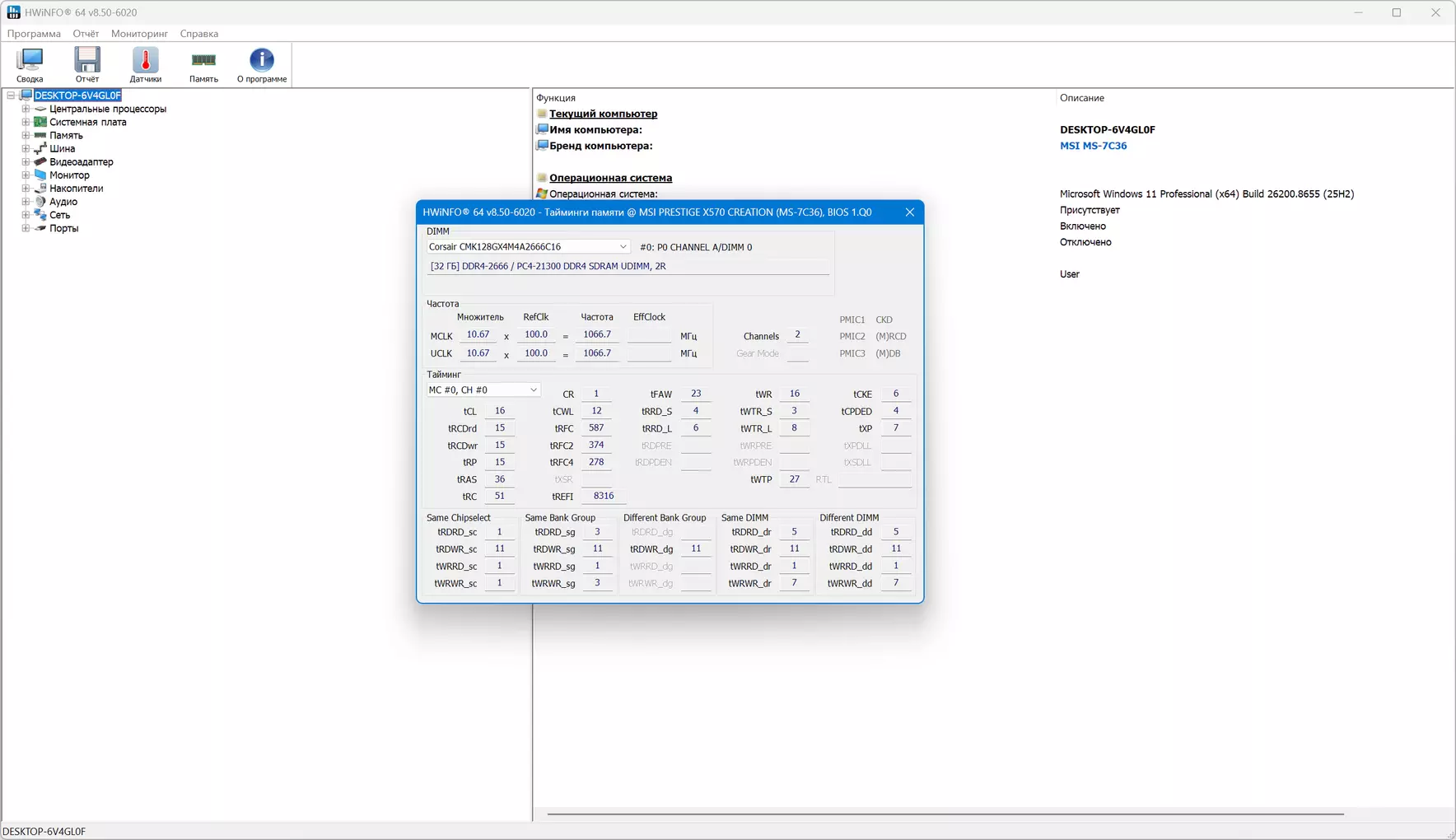Open the MC #0, CH #0 dropdown
The width and height of the screenshot is (1456, 840).
[x=483, y=390]
